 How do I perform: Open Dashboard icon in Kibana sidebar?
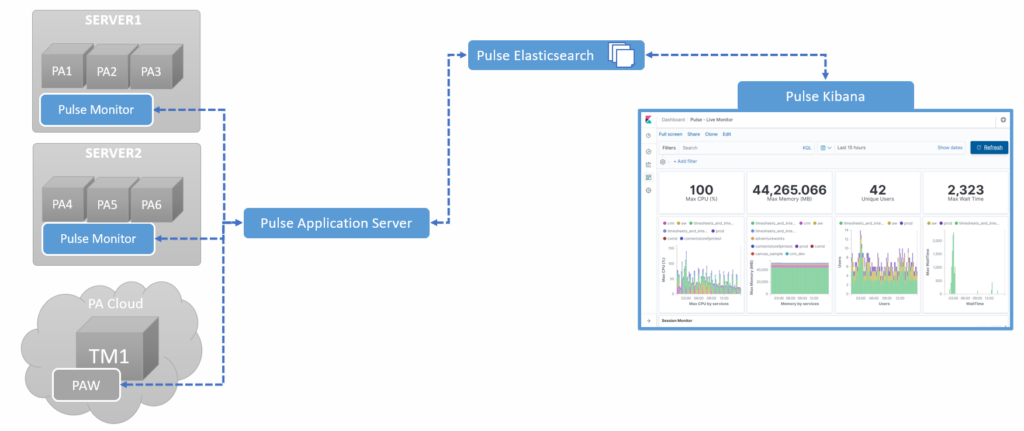point(648,177)
